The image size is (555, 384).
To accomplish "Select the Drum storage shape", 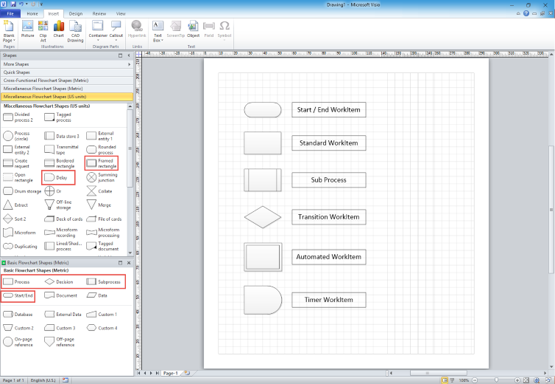I will (x=22, y=191).
